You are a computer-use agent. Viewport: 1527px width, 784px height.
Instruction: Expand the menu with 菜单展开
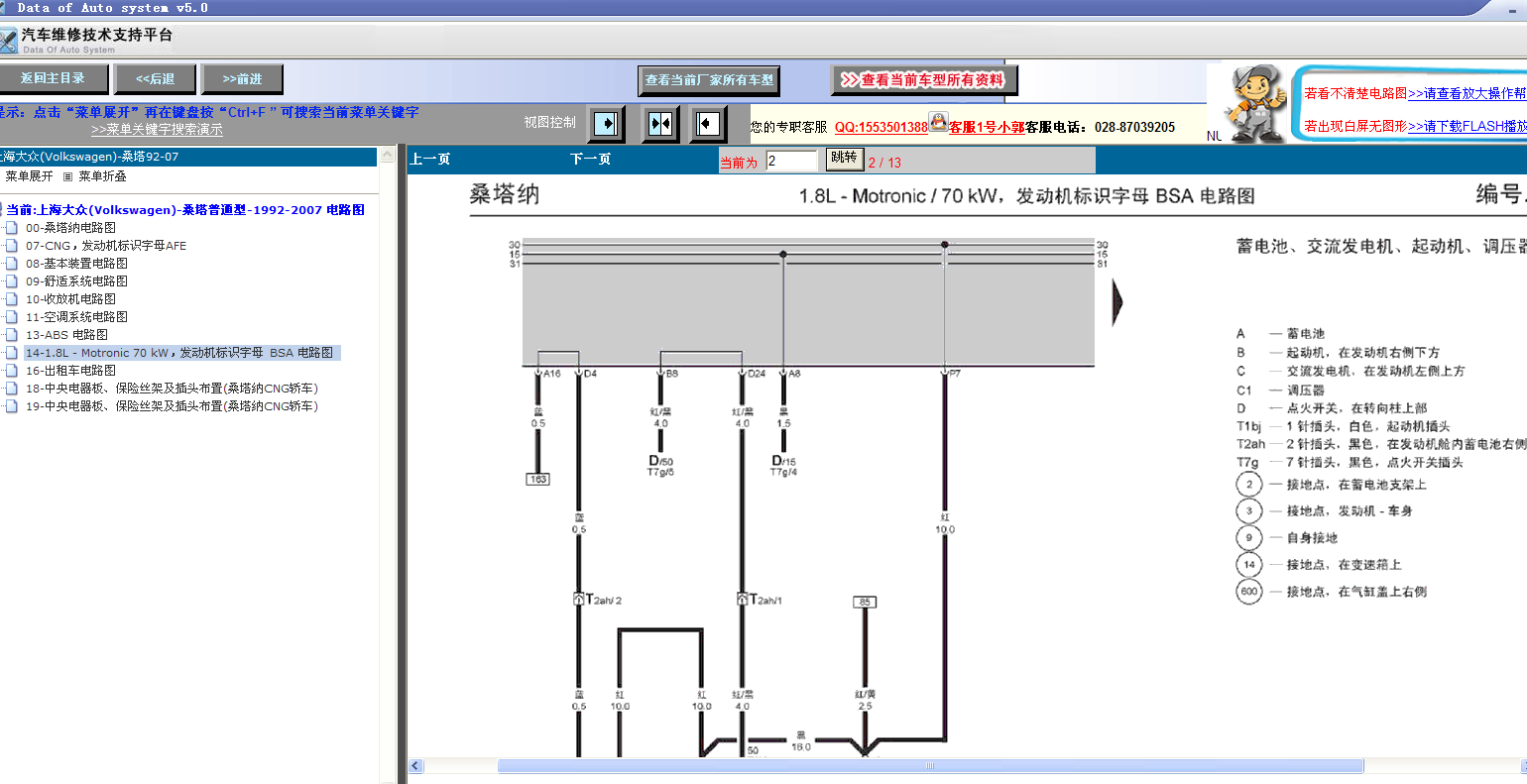tap(29, 176)
